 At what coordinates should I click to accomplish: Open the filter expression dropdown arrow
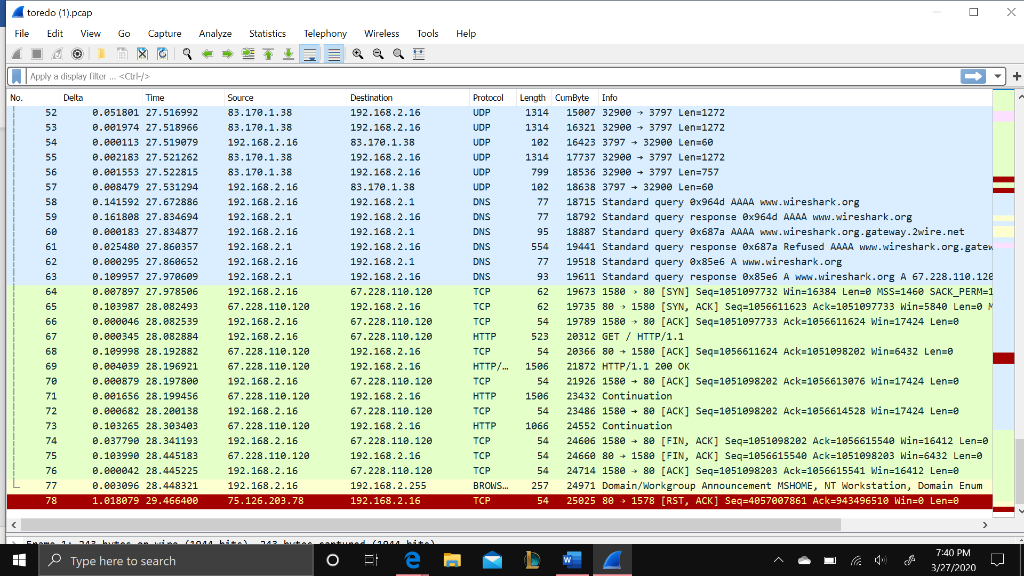[997, 76]
